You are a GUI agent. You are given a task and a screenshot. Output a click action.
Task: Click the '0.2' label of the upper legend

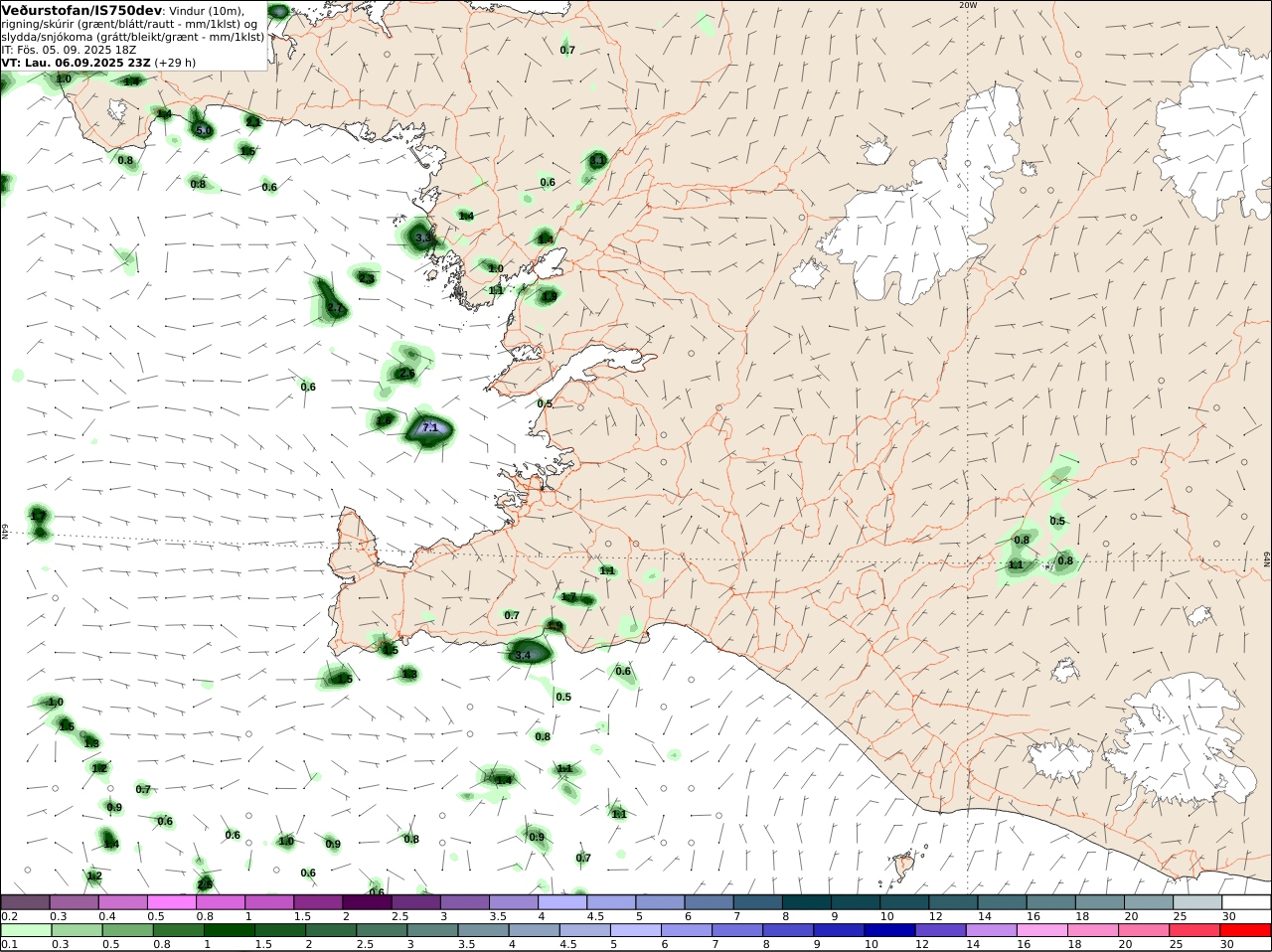tap(9, 915)
